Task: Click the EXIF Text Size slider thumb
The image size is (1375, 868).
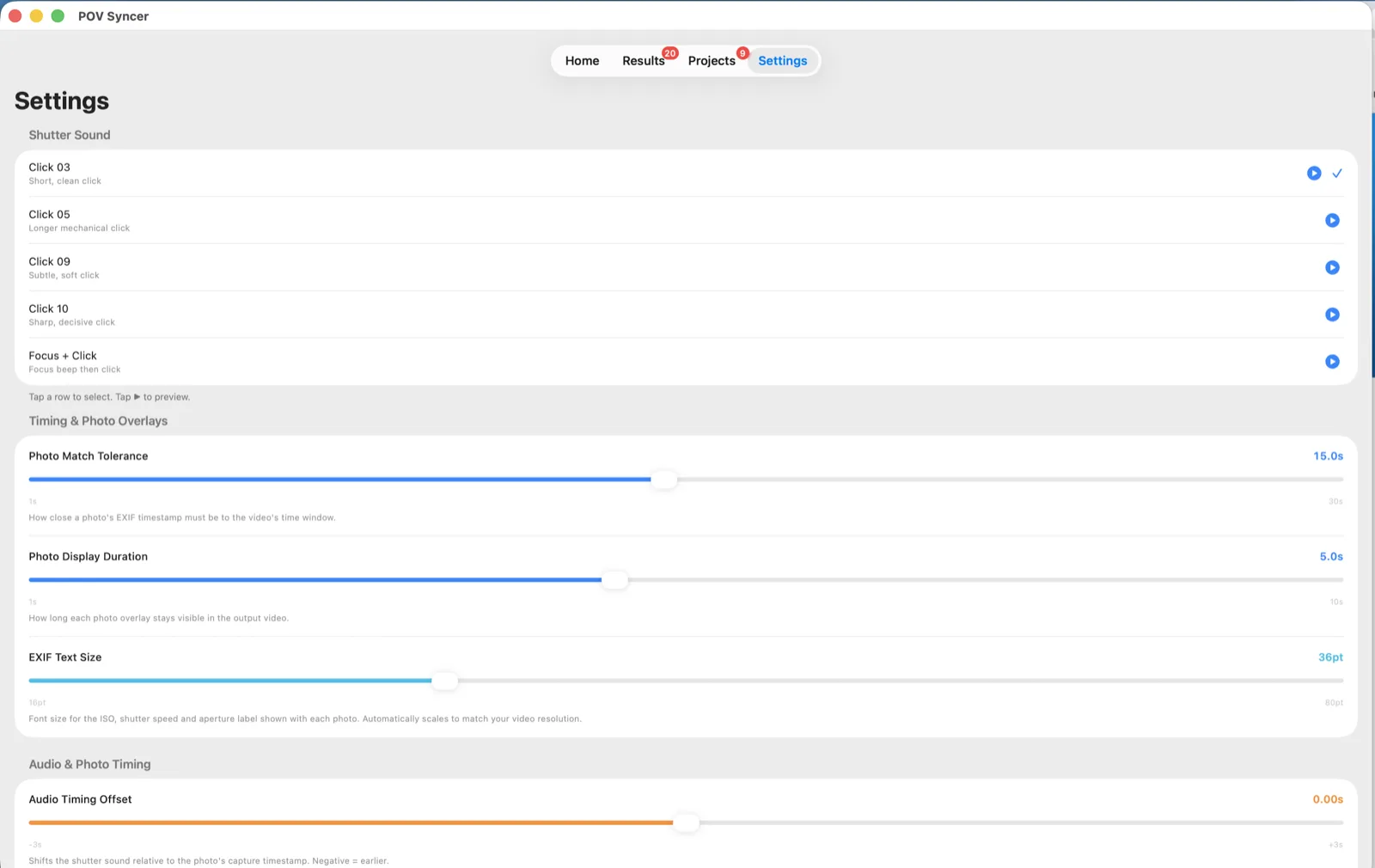Action: (445, 681)
